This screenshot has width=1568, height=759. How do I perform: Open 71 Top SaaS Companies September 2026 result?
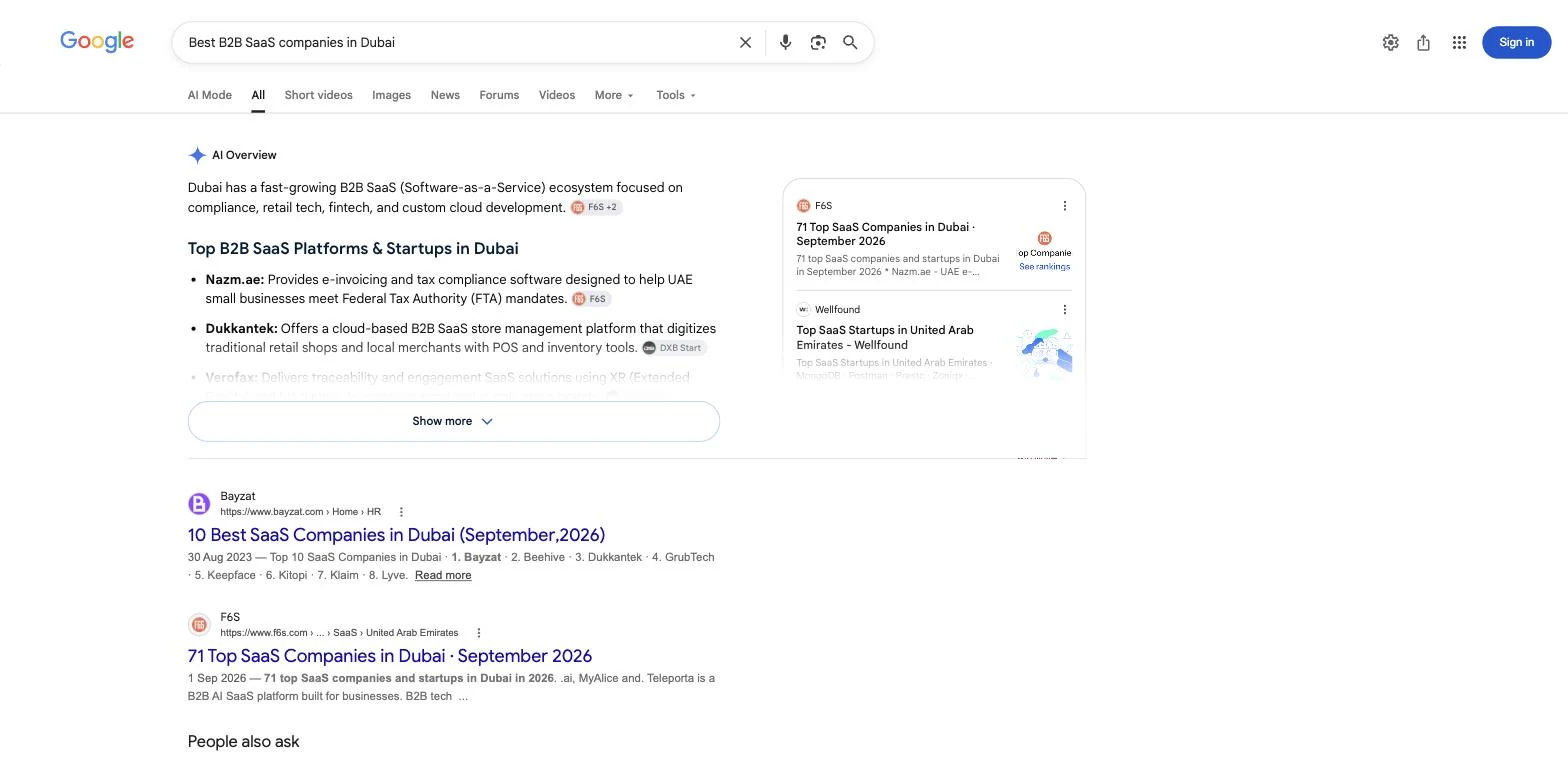(390, 656)
